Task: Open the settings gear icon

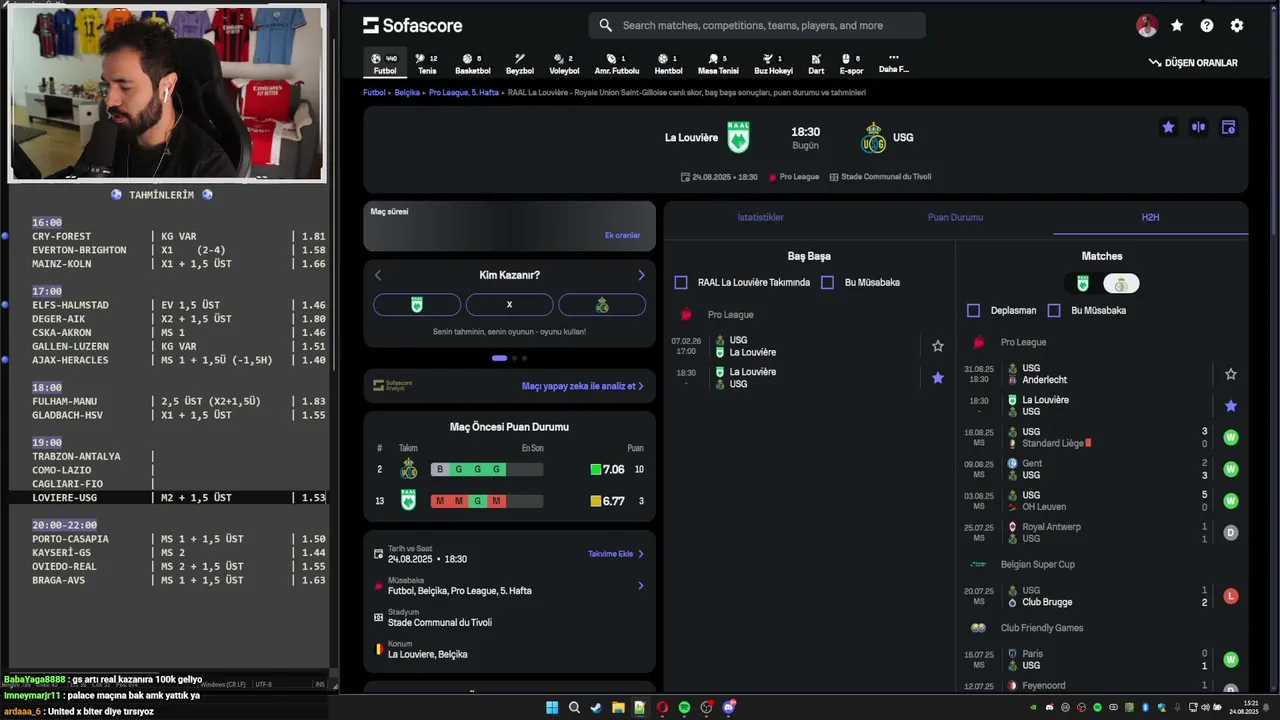Action: 1237,26
